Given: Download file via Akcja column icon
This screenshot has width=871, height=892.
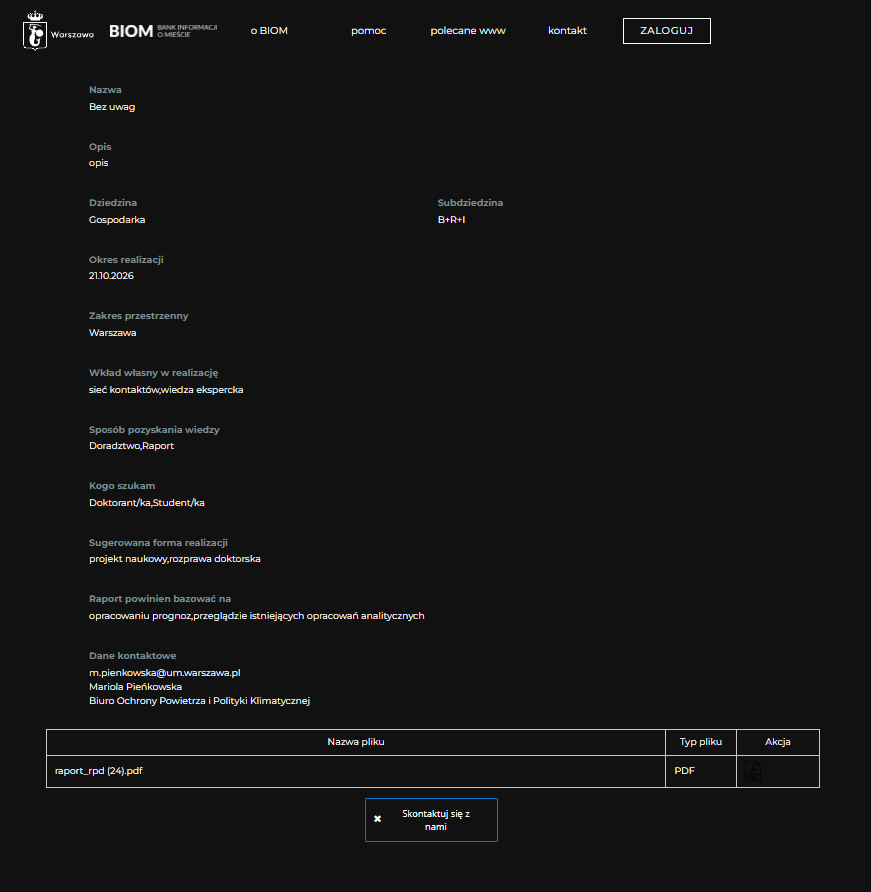Looking at the screenshot, I should 753,771.
